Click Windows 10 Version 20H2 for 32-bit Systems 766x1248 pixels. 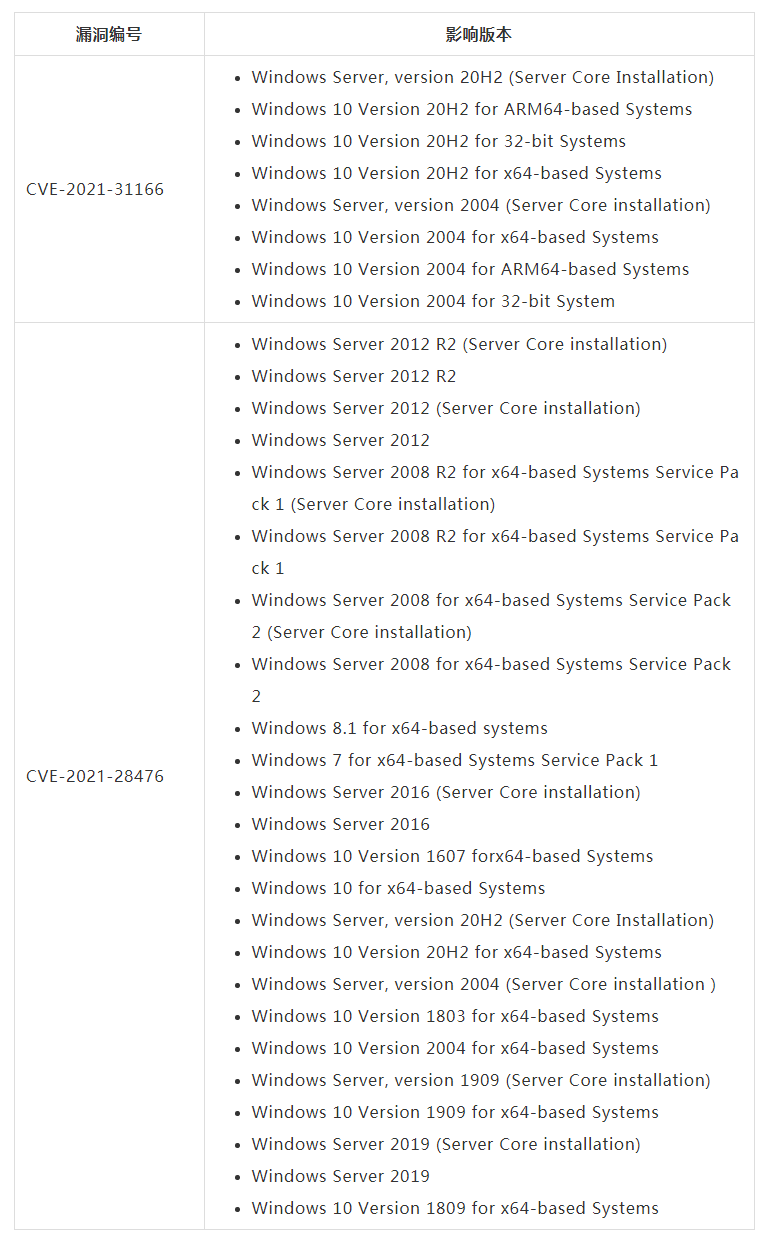point(438,141)
